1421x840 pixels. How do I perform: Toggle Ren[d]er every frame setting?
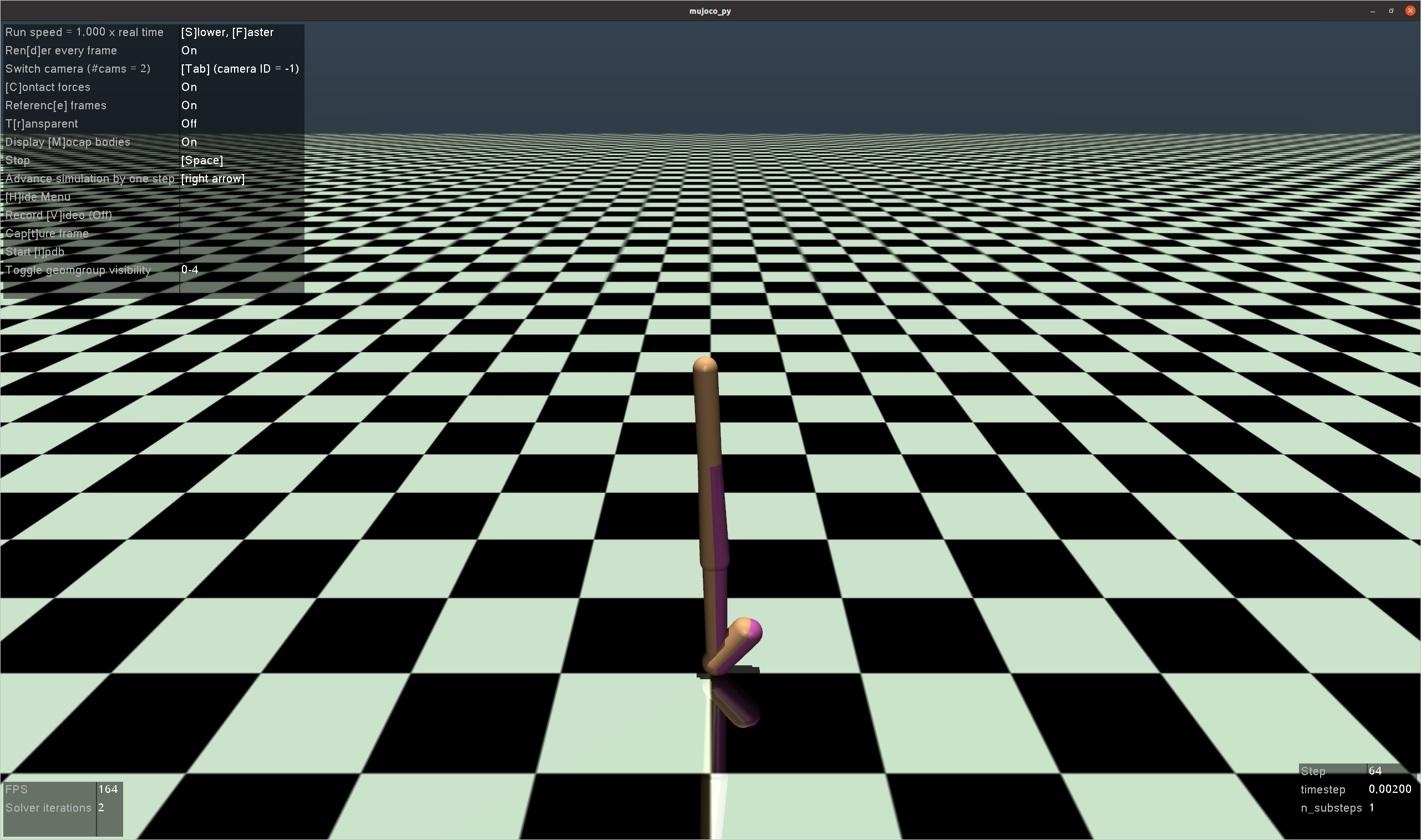click(x=61, y=50)
